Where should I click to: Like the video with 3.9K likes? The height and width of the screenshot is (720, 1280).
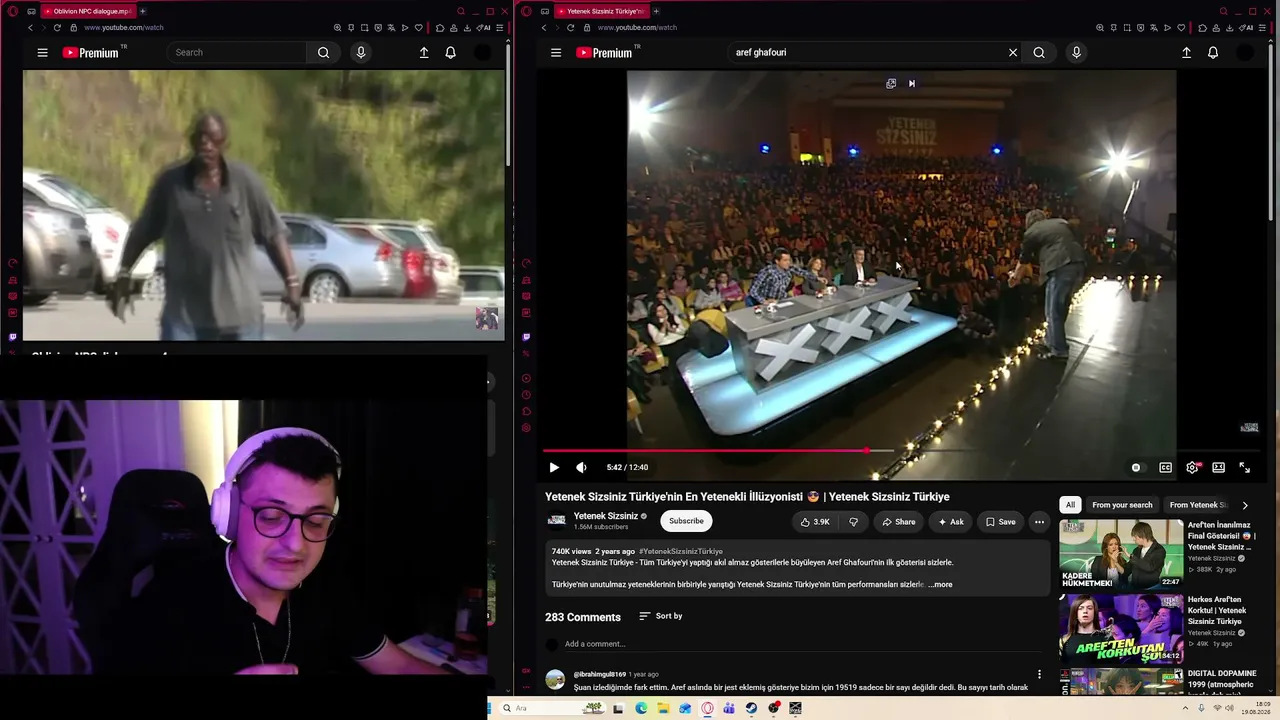[815, 522]
